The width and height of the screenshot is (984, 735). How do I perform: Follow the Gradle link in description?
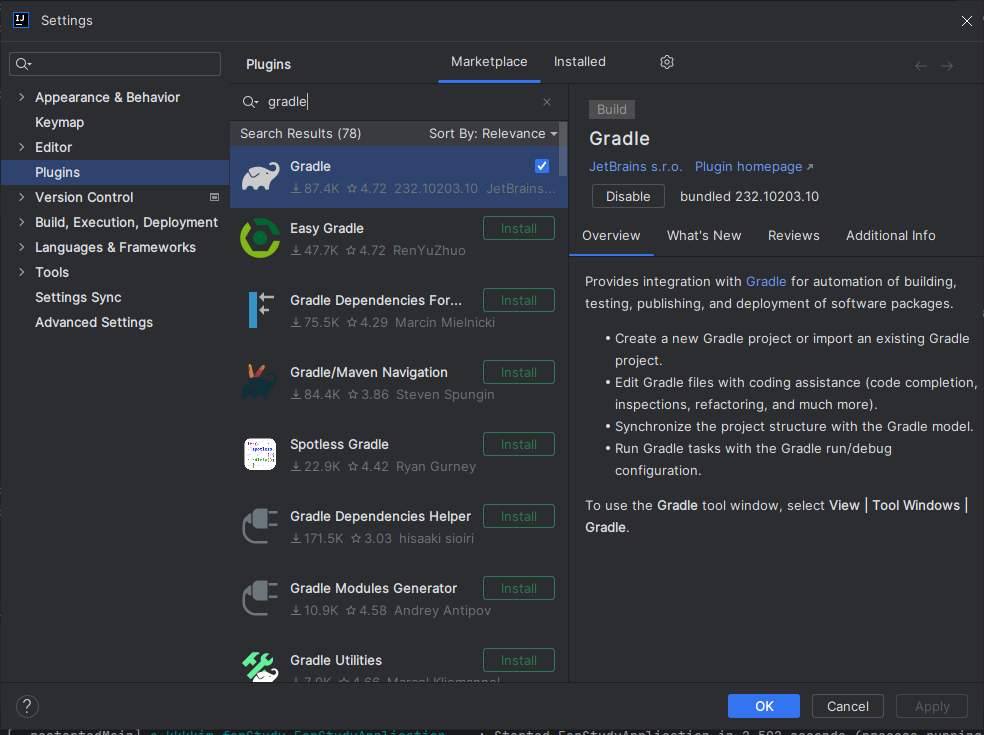pyautogui.click(x=766, y=281)
